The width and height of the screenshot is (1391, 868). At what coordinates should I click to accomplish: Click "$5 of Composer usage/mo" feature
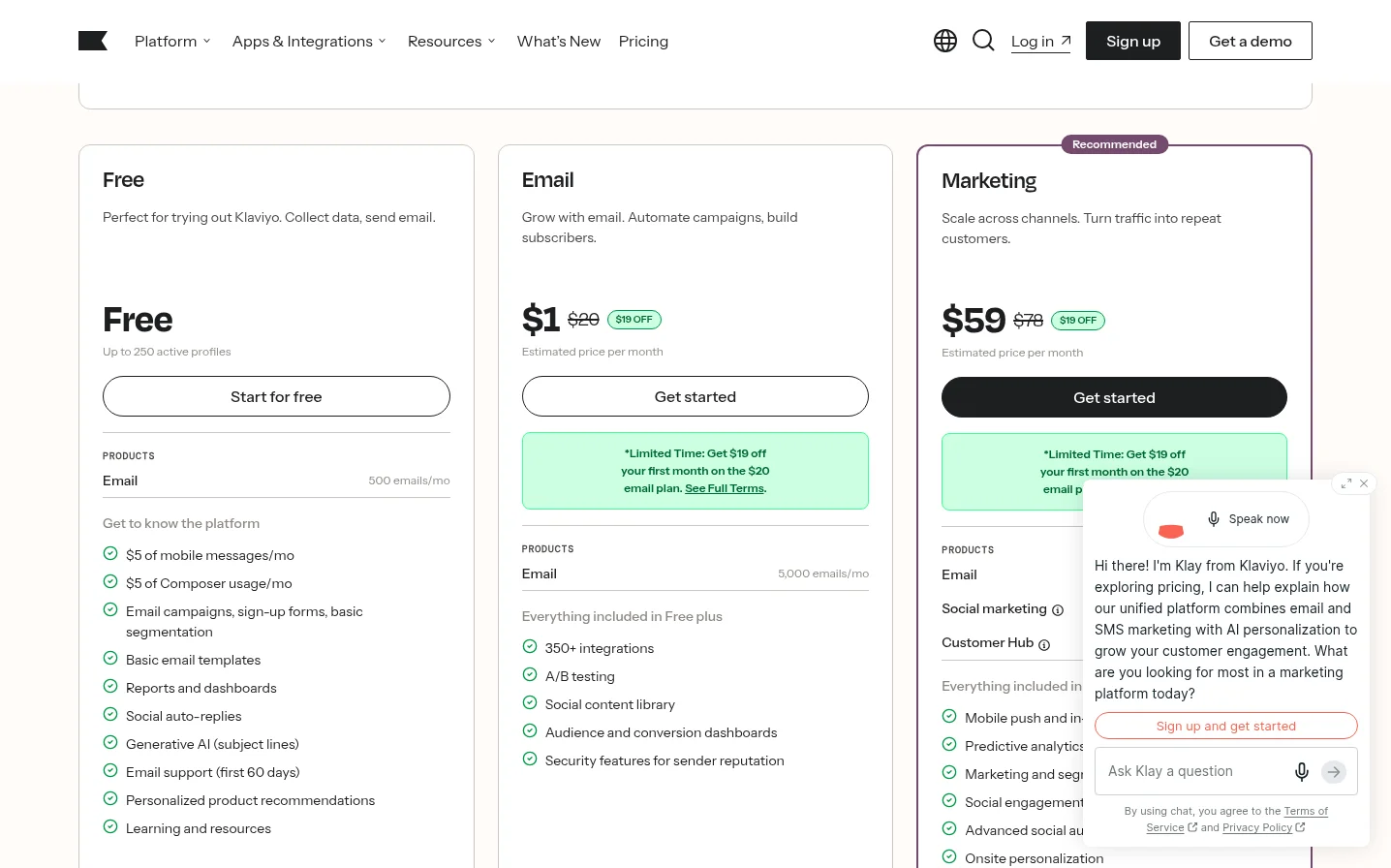coord(209,583)
